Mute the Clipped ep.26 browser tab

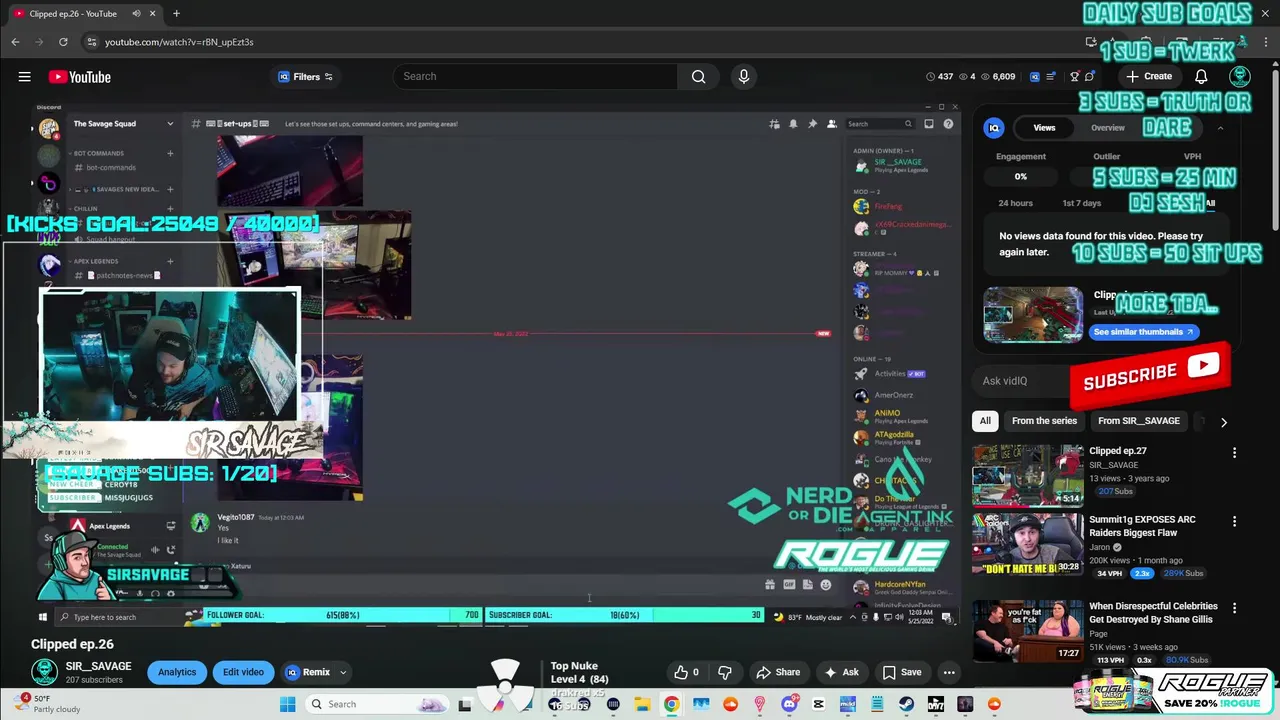click(136, 13)
